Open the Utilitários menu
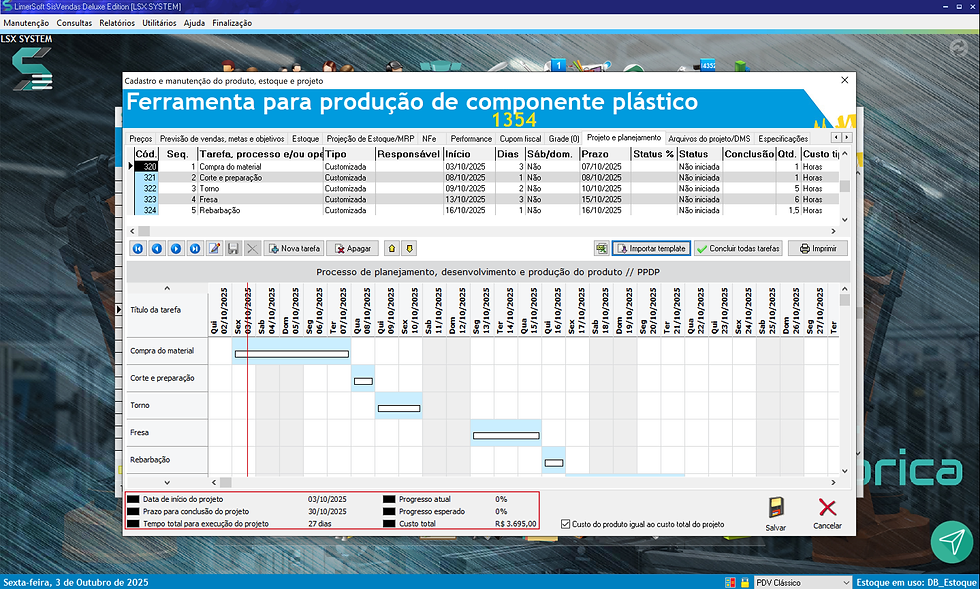Image resolution: width=980 pixels, height=589 pixels. click(x=159, y=23)
